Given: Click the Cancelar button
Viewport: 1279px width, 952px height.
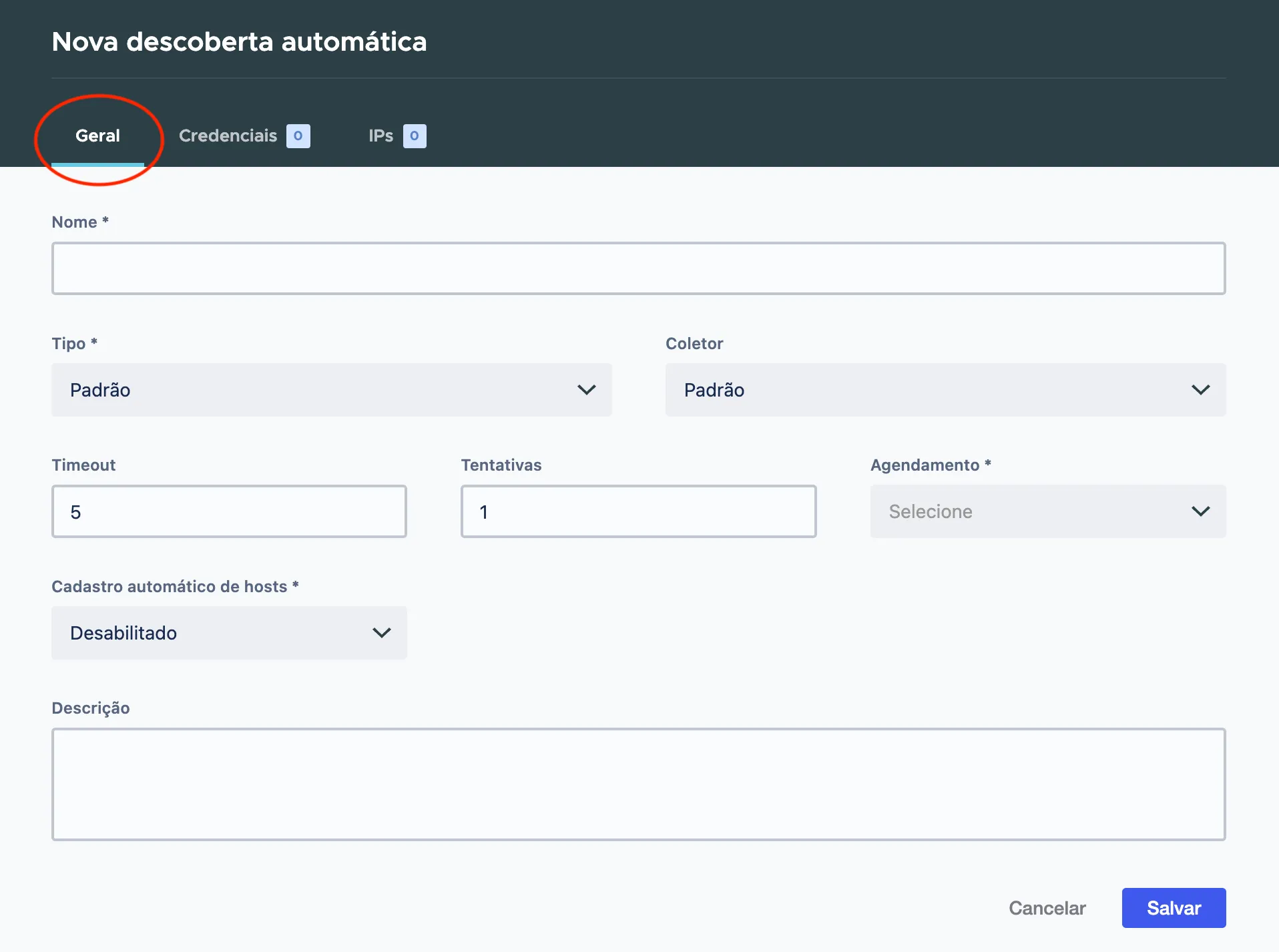Looking at the screenshot, I should coord(1047,908).
